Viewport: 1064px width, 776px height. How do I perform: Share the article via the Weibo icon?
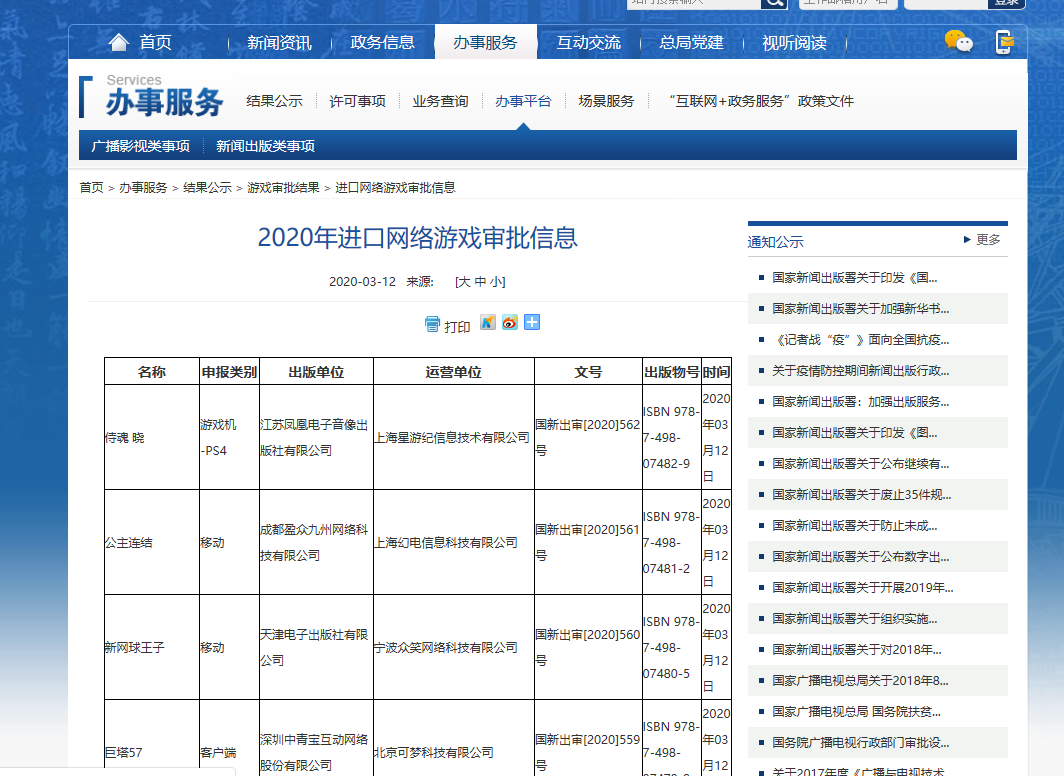click(x=509, y=323)
